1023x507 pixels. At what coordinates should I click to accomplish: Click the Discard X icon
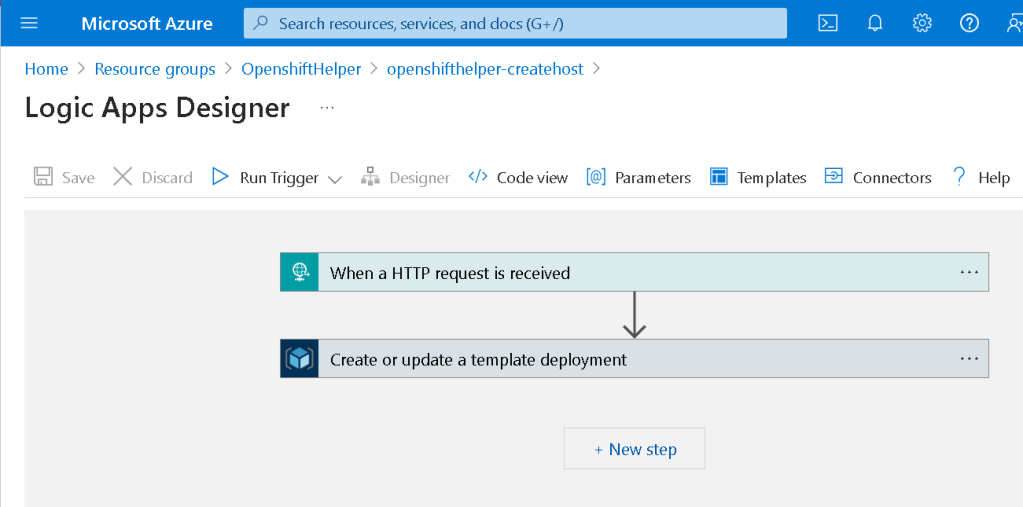123,177
